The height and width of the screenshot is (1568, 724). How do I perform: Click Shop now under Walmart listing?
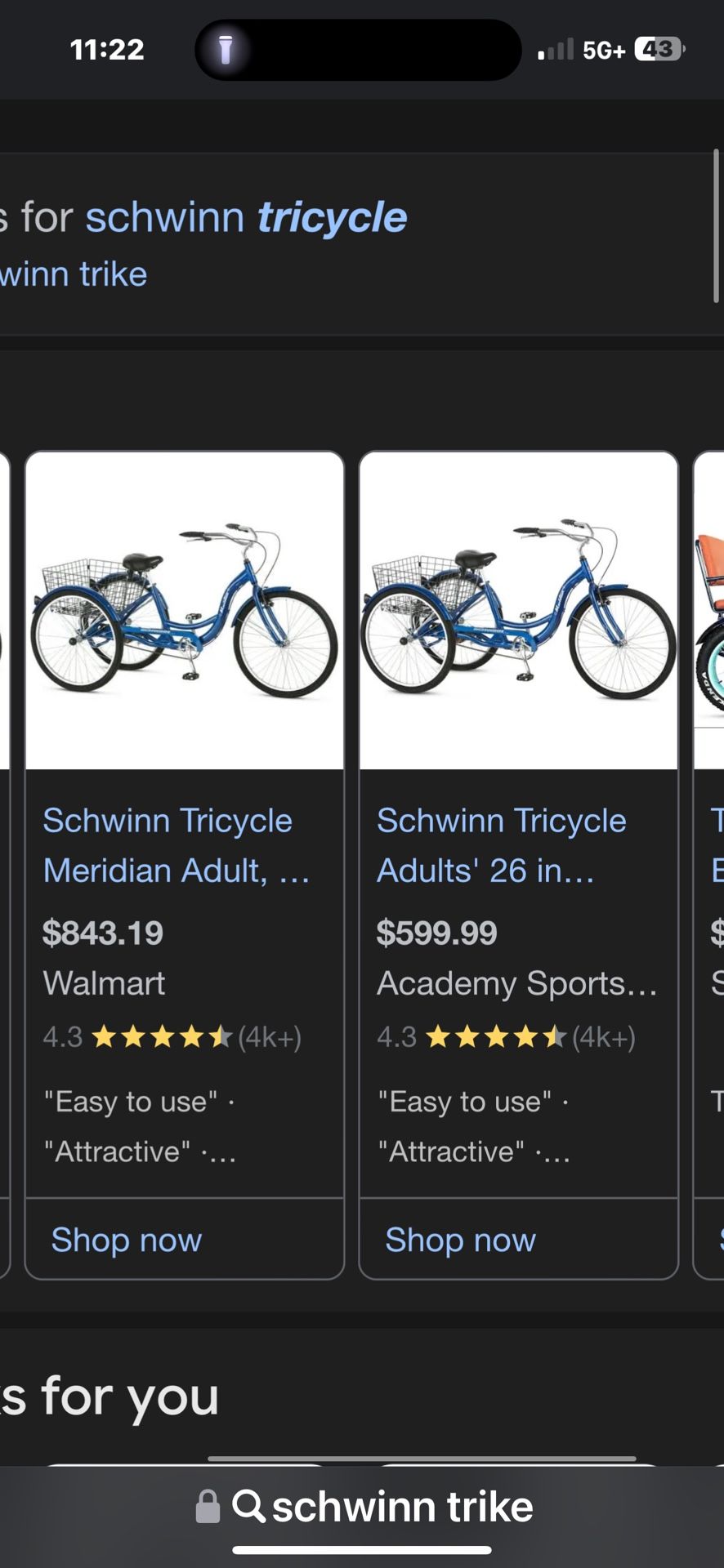127,1240
